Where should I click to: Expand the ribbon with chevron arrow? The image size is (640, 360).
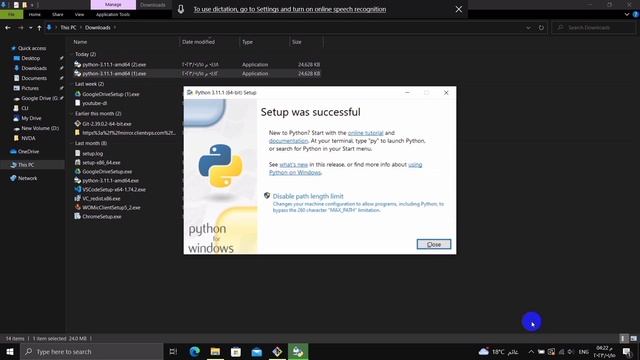point(627,14)
